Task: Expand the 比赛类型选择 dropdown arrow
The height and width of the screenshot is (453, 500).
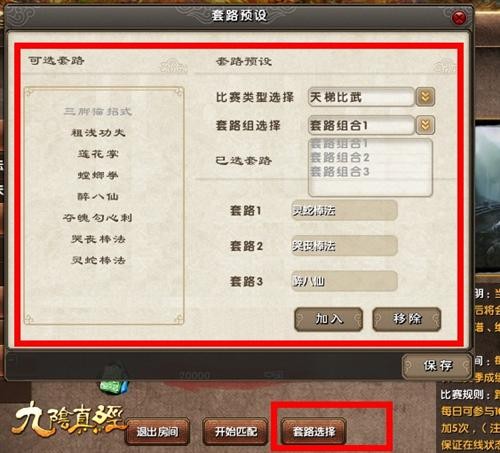Action: (425, 97)
